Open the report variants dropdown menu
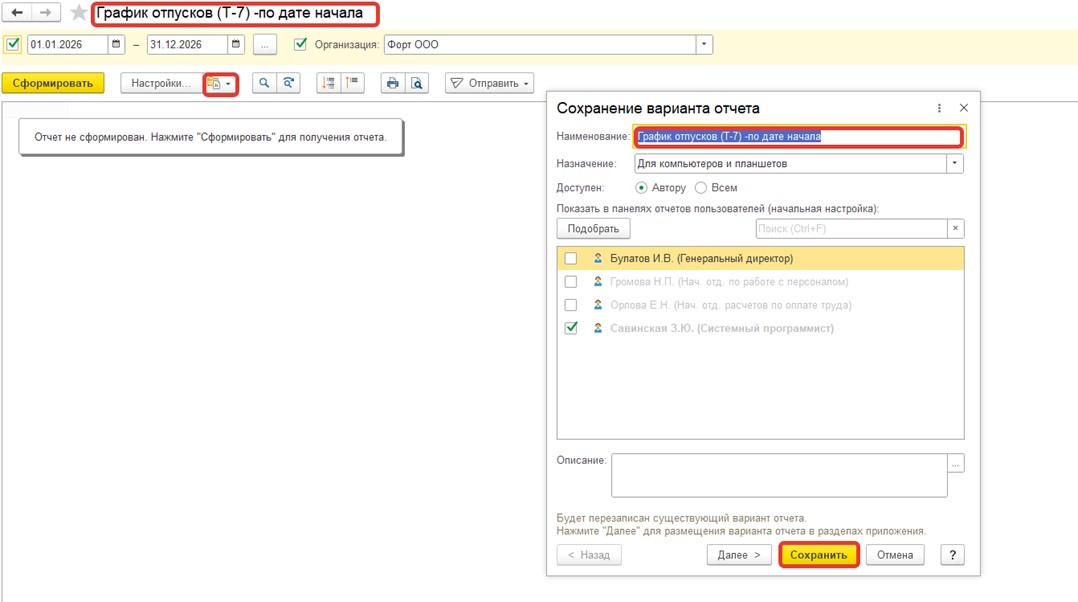The height and width of the screenshot is (602, 1078). [220, 84]
